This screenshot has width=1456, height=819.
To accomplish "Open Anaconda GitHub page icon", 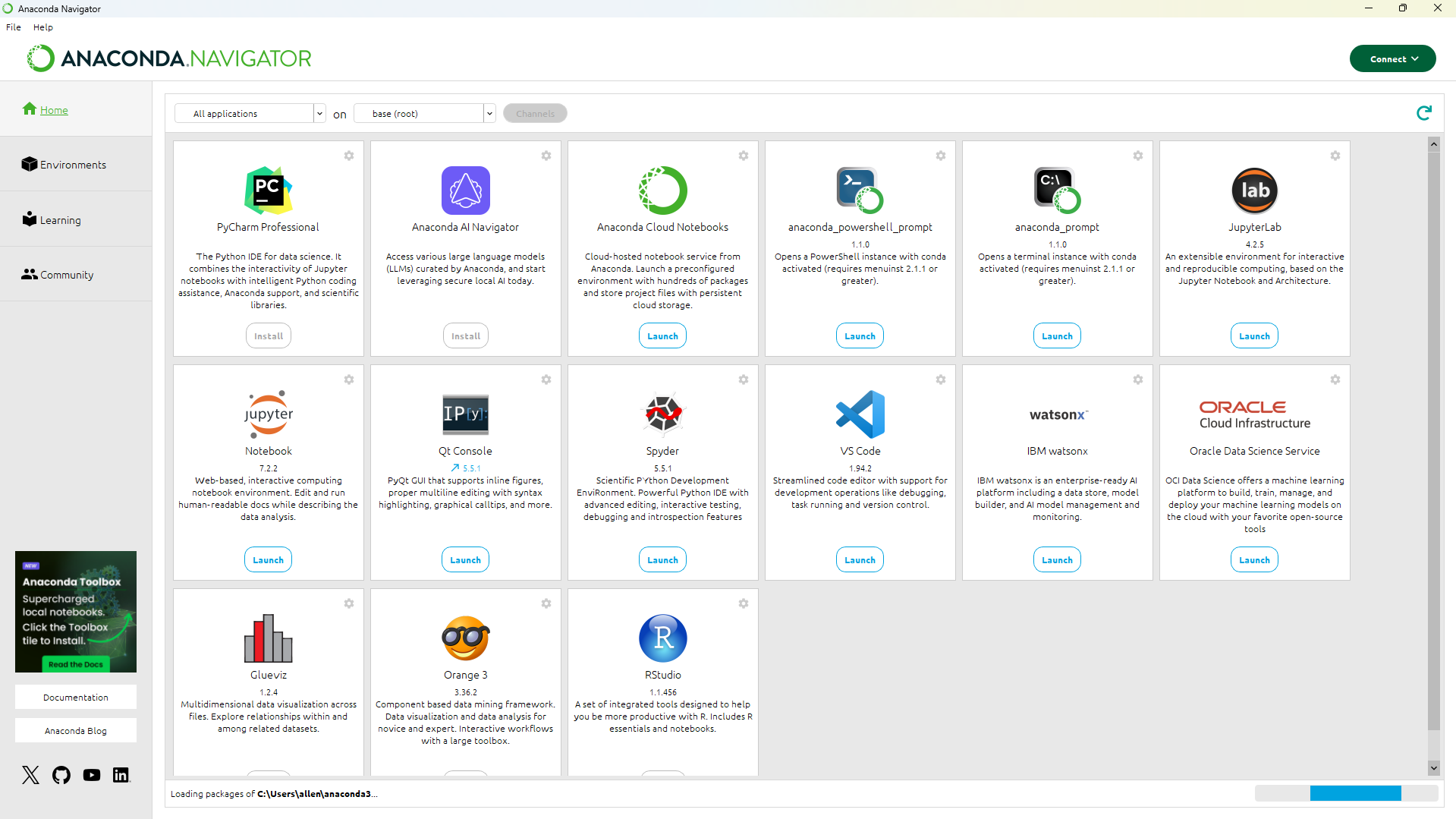I will click(x=61, y=775).
